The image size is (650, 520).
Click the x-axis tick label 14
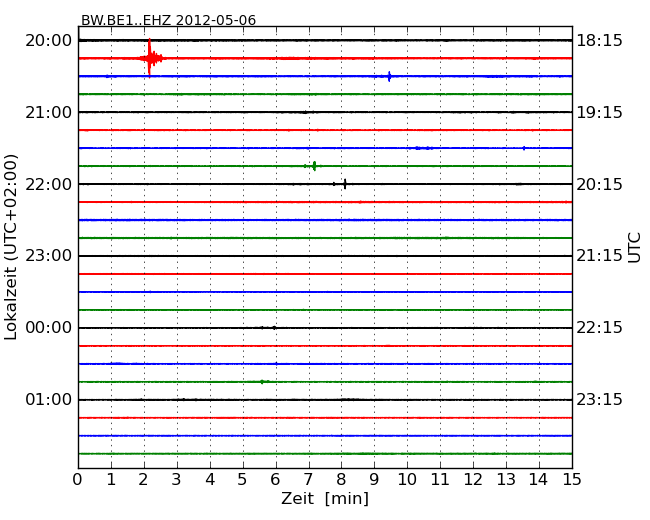538,479
